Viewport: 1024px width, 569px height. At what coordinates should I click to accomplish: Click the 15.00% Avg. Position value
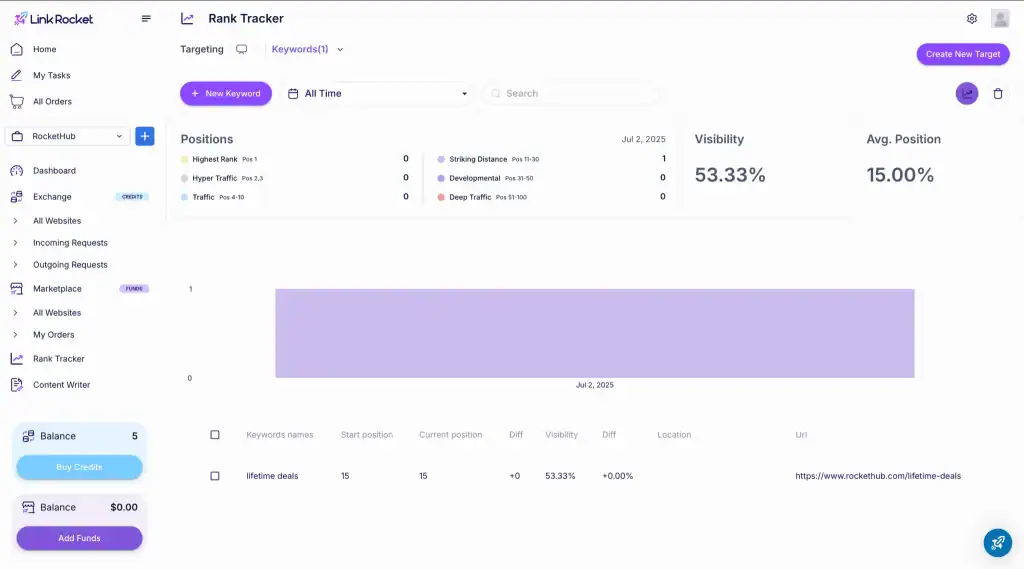click(900, 175)
